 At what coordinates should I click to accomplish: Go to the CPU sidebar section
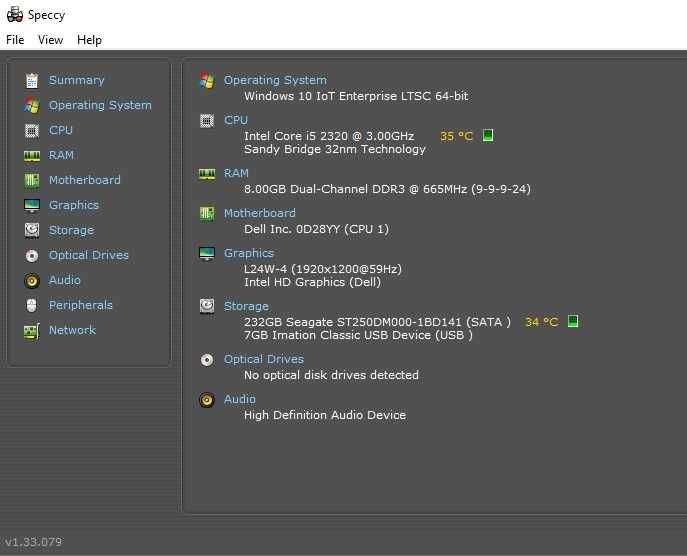click(61, 130)
